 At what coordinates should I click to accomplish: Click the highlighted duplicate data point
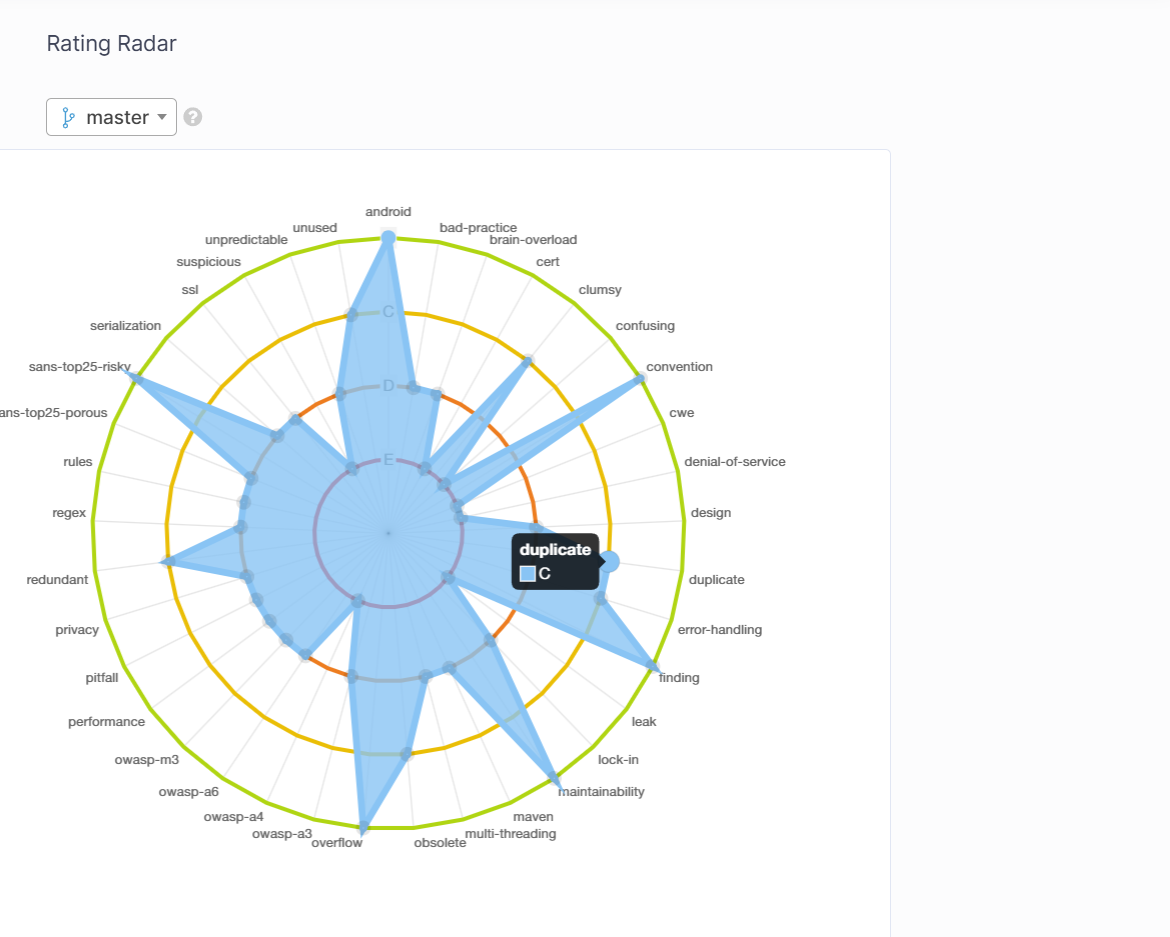609,562
